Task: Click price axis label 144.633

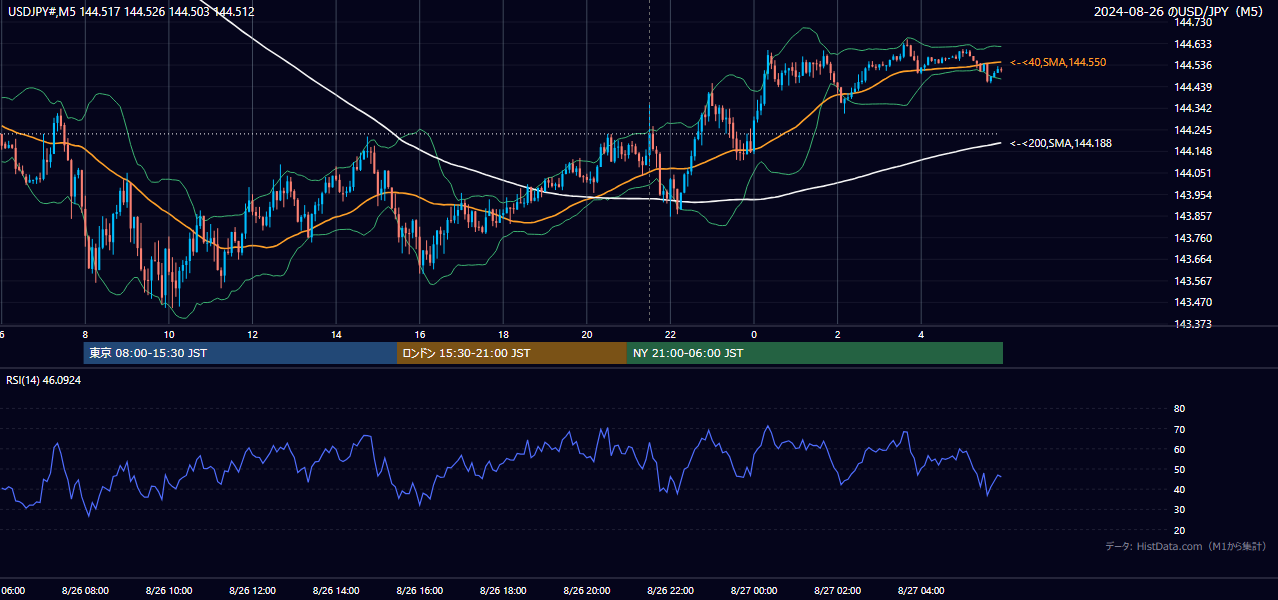Action: [x=1192, y=44]
